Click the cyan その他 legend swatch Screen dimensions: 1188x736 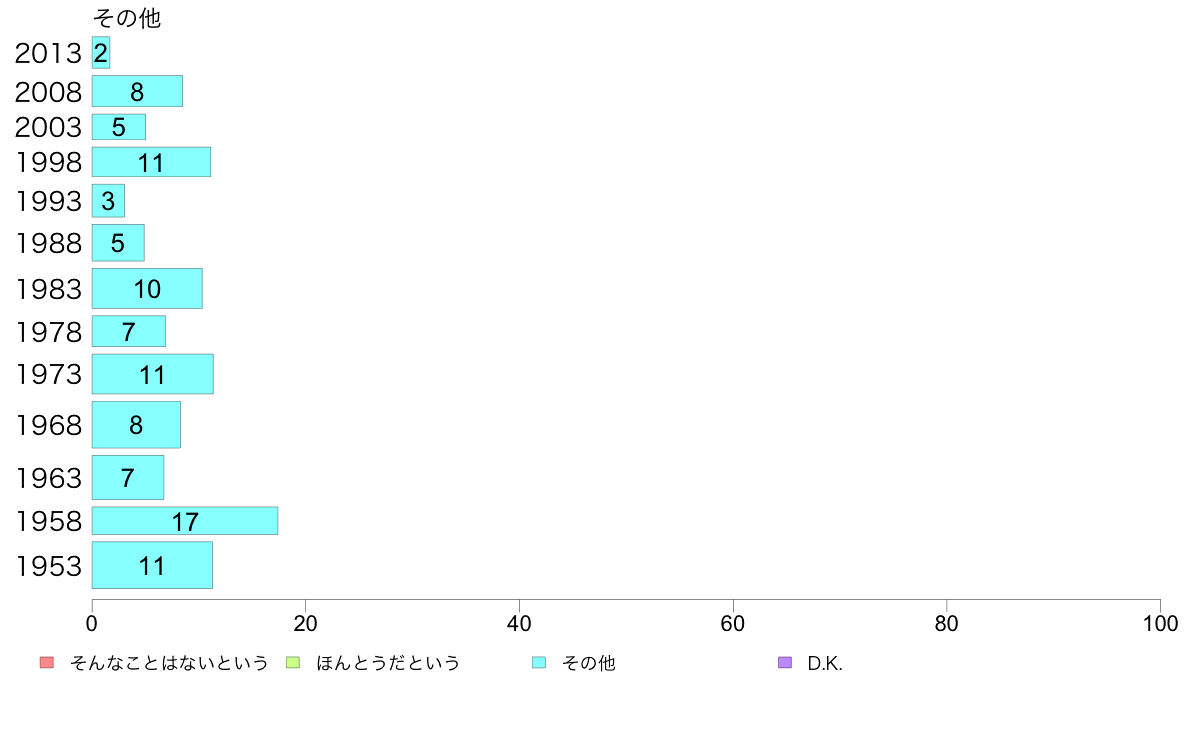(x=539, y=662)
